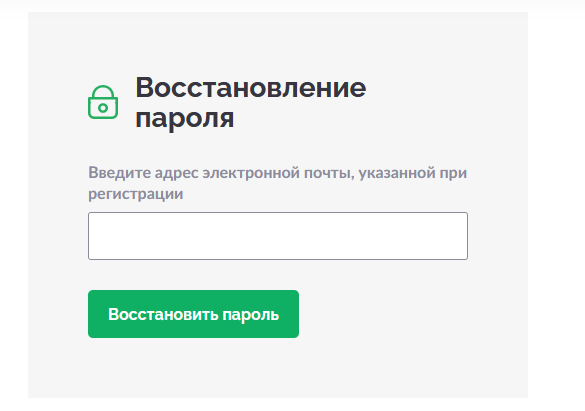The height and width of the screenshot is (411, 585).
Task: Click the word "регистрации" in the hint text
Action: click(136, 194)
